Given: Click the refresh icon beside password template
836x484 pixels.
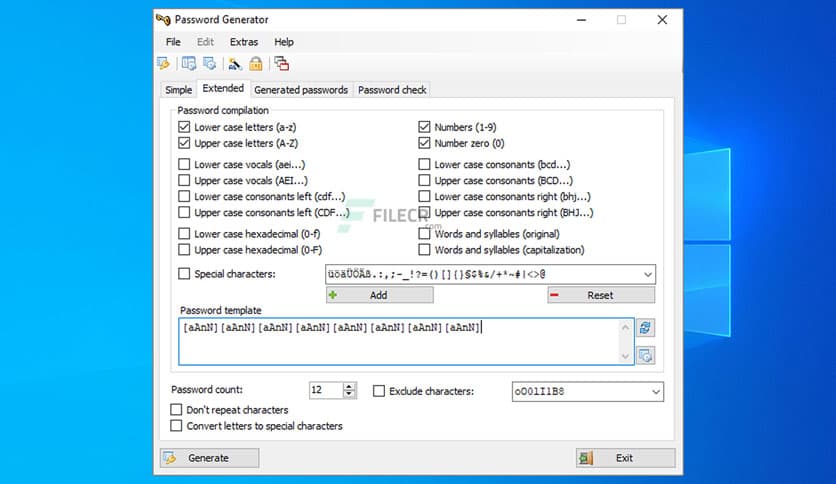Looking at the screenshot, I should coord(645,328).
